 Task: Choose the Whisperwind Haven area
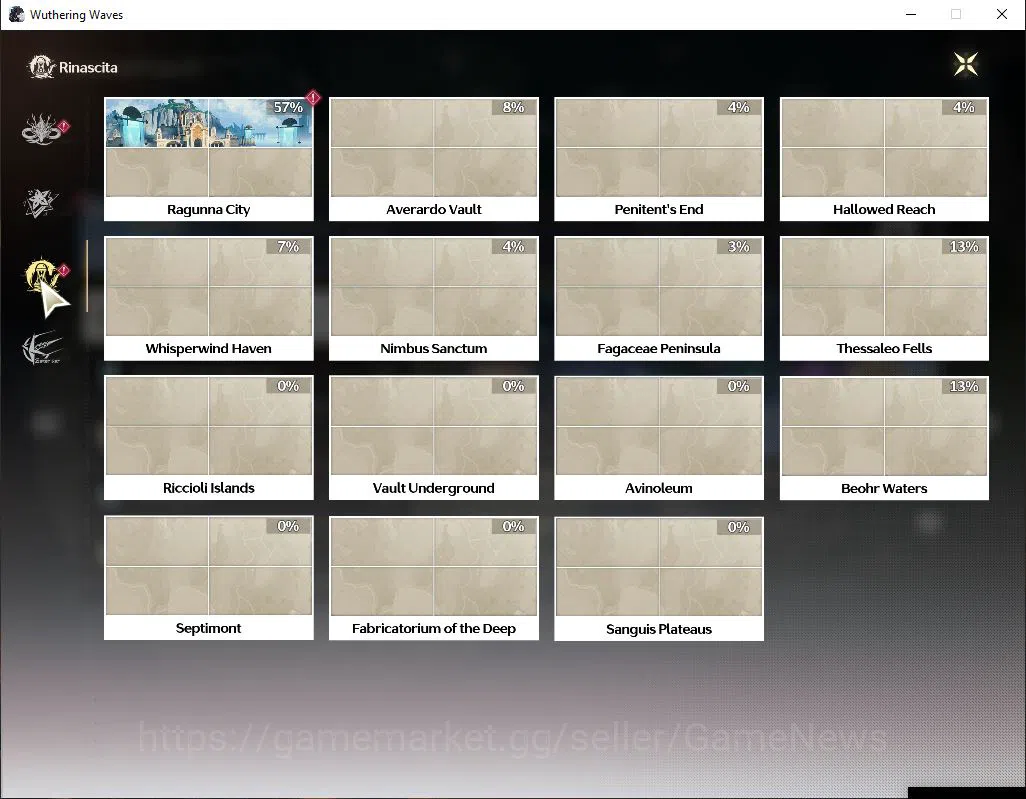[x=209, y=298]
